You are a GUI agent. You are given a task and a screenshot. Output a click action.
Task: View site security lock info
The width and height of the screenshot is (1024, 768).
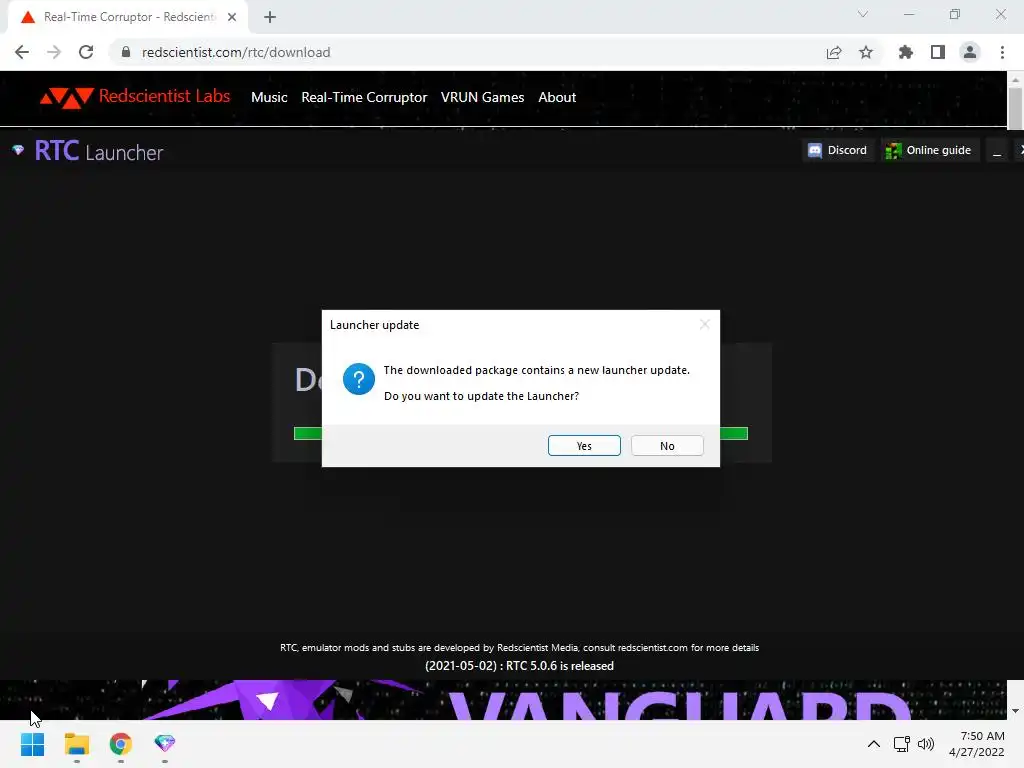[125, 52]
